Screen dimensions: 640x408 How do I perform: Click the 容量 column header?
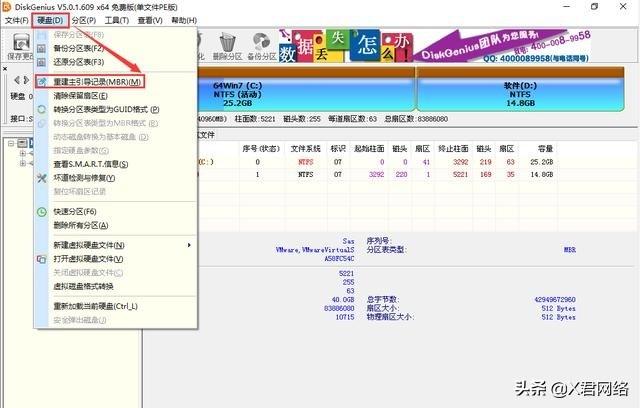click(545, 149)
